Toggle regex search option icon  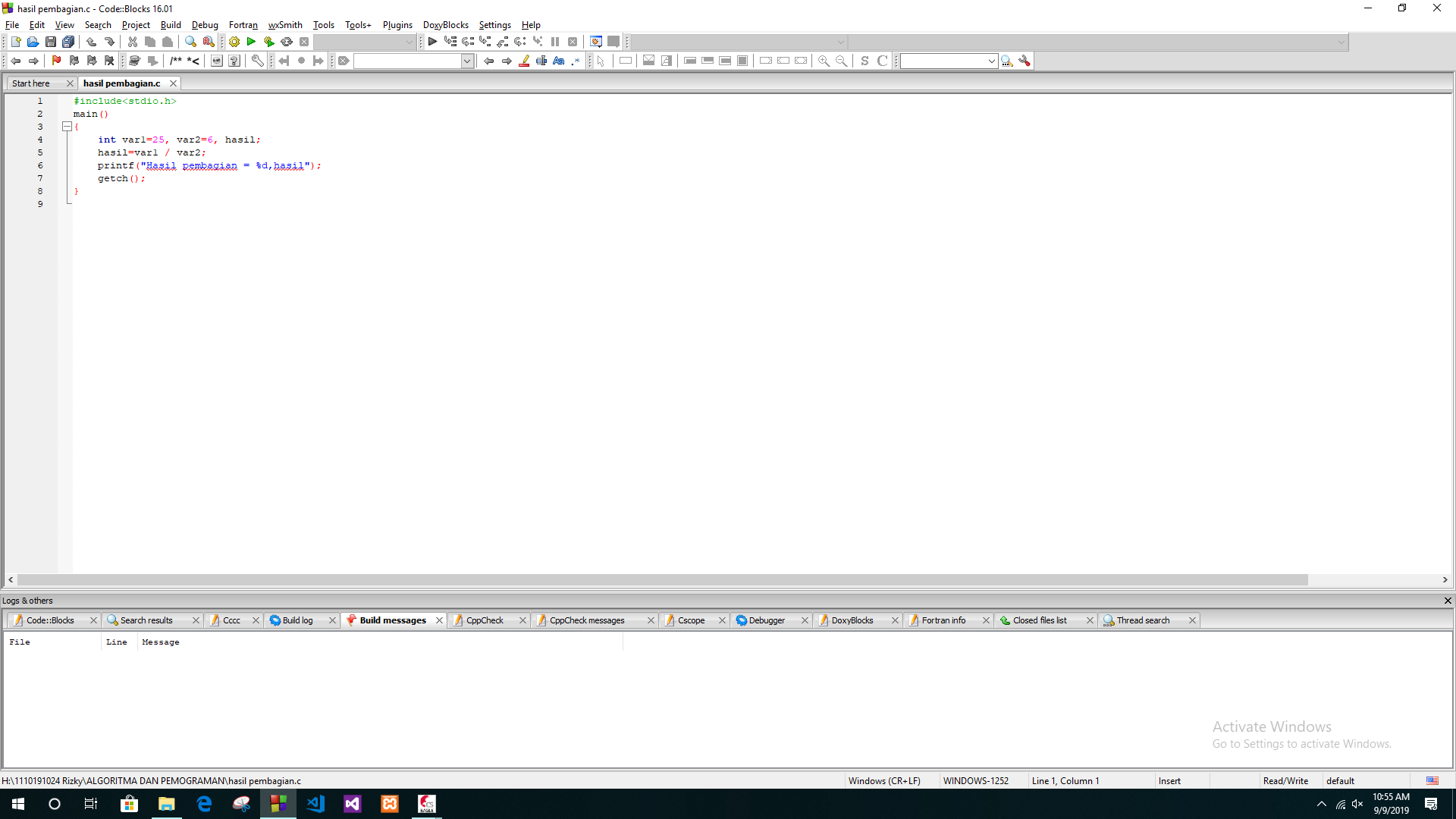click(x=576, y=61)
